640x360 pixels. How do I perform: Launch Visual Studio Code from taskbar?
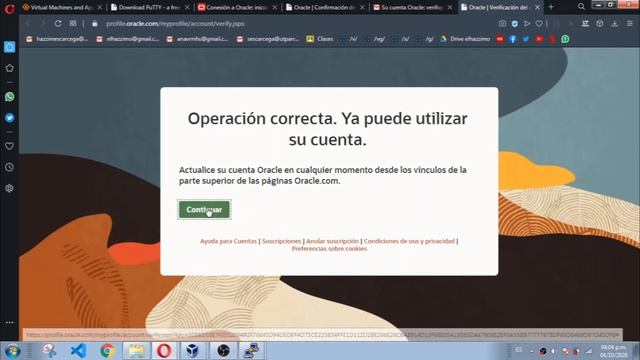(x=78, y=351)
